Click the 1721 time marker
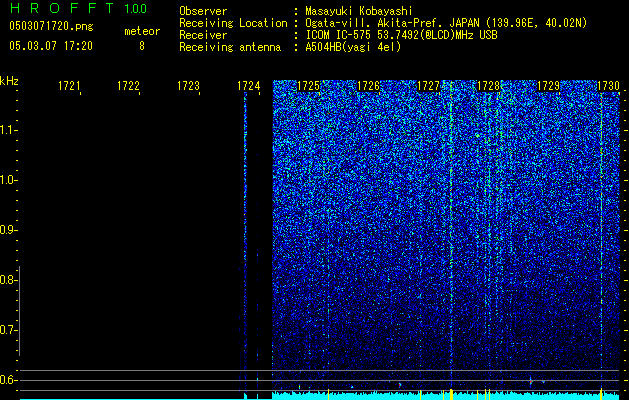The image size is (629, 400). click(69, 86)
